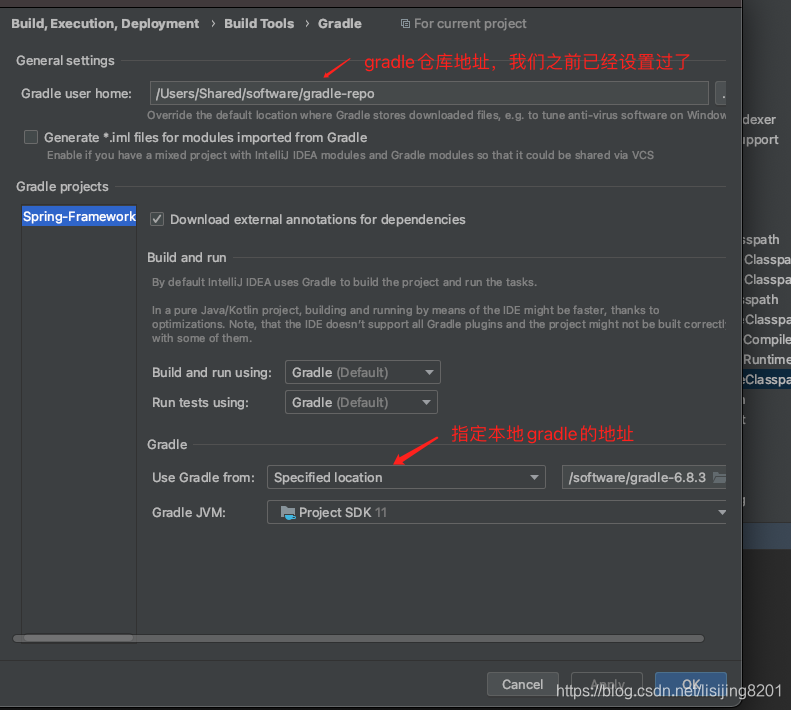Open the 'Build and run using' dropdown
The width and height of the screenshot is (791, 710).
click(363, 372)
